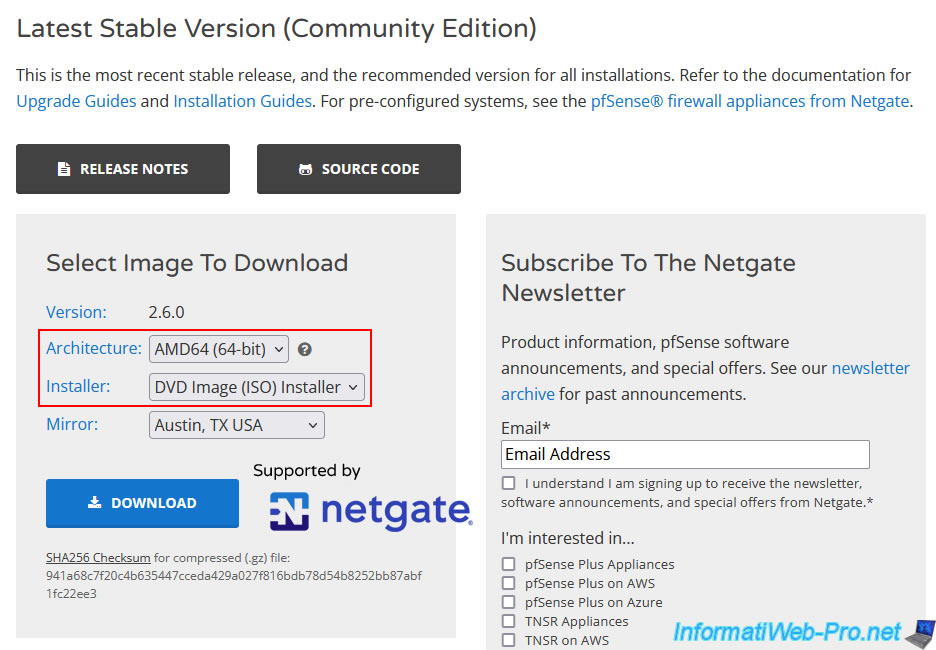Click the 'Select Image To Download' heading
This screenshot has height=650, width=936.
coord(197,263)
